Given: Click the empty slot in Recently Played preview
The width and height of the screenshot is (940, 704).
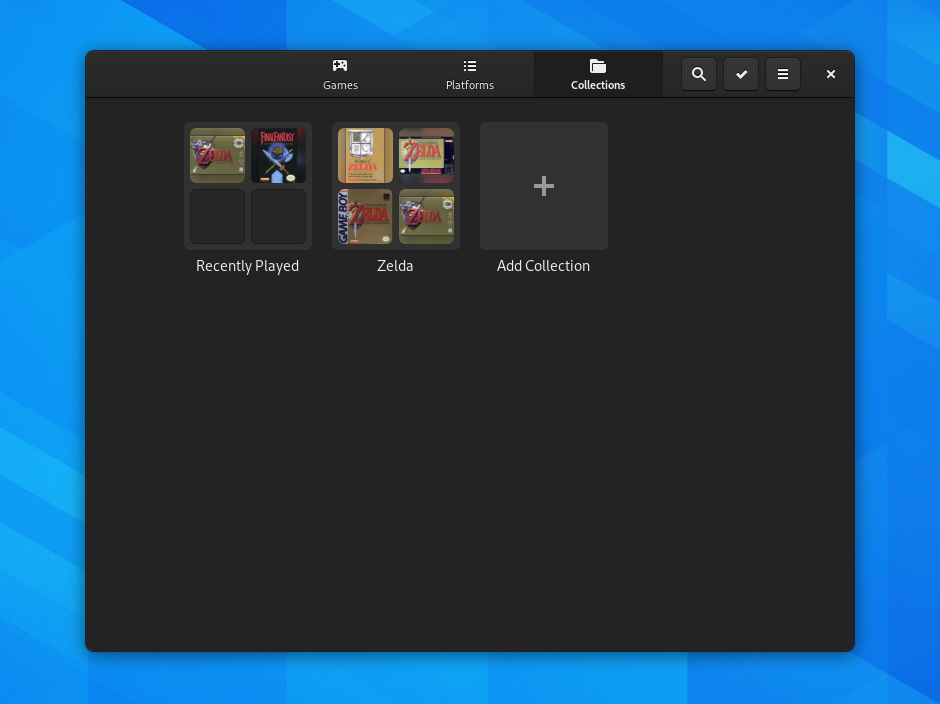Looking at the screenshot, I should [217, 216].
